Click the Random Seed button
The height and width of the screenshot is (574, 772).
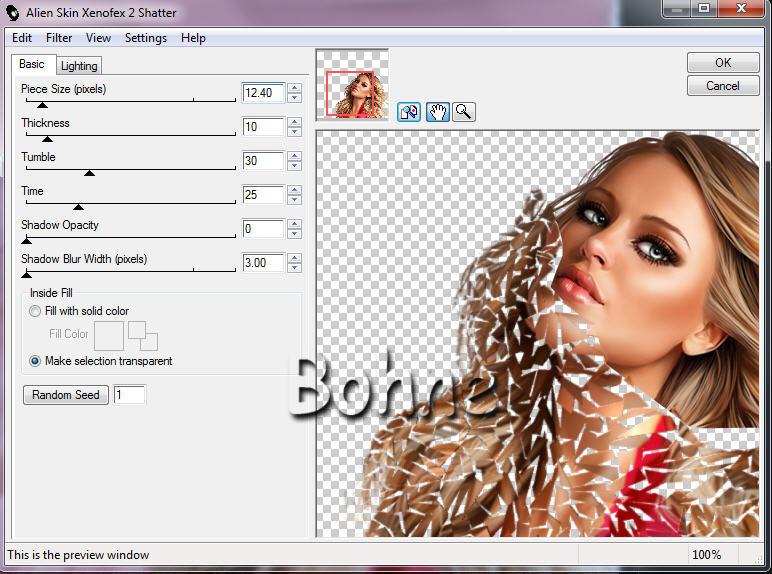pyautogui.click(x=66, y=395)
